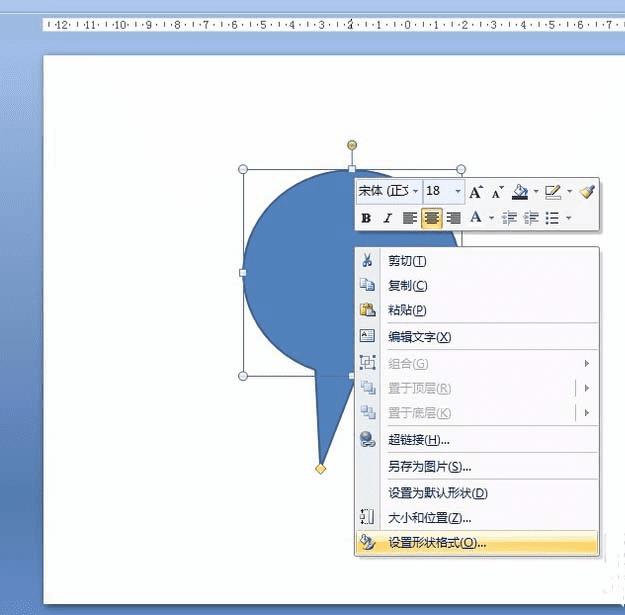This screenshot has height=615, width=625.
Task: Toggle Italic formatting in mini toolbar
Action: tap(387, 218)
